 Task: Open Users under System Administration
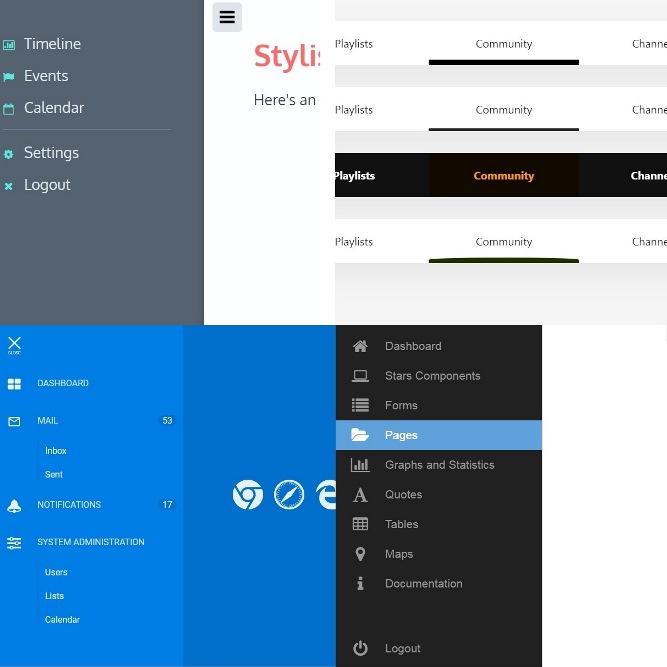(x=56, y=573)
